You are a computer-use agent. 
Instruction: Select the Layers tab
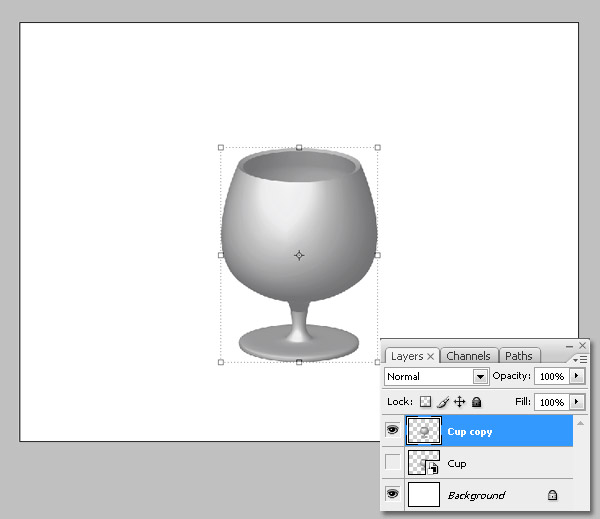(407, 356)
